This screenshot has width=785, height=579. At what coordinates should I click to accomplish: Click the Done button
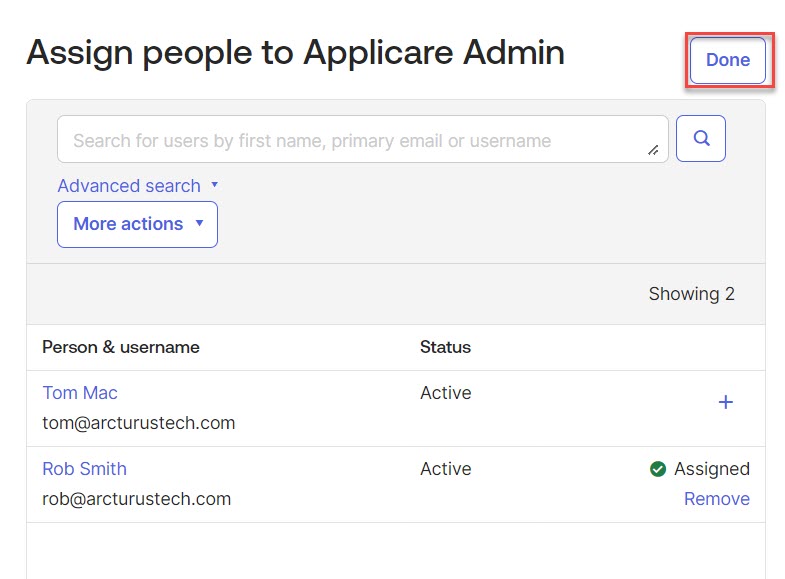coord(727,60)
